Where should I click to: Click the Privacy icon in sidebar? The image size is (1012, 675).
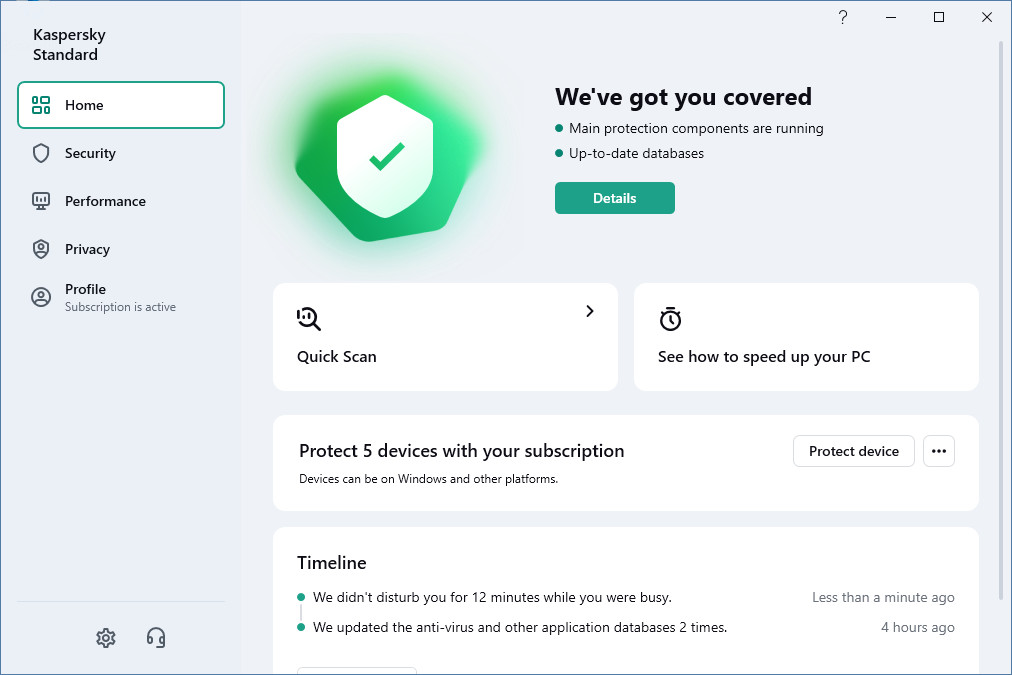(x=41, y=249)
